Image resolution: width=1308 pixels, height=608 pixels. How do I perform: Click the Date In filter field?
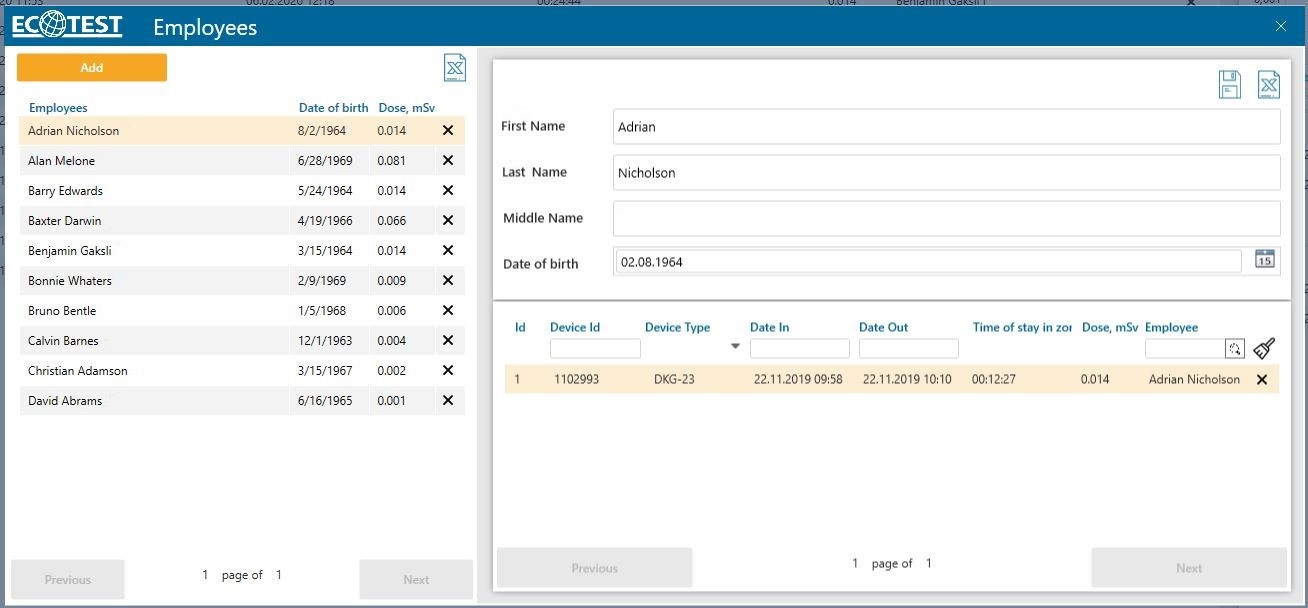tap(799, 349)
